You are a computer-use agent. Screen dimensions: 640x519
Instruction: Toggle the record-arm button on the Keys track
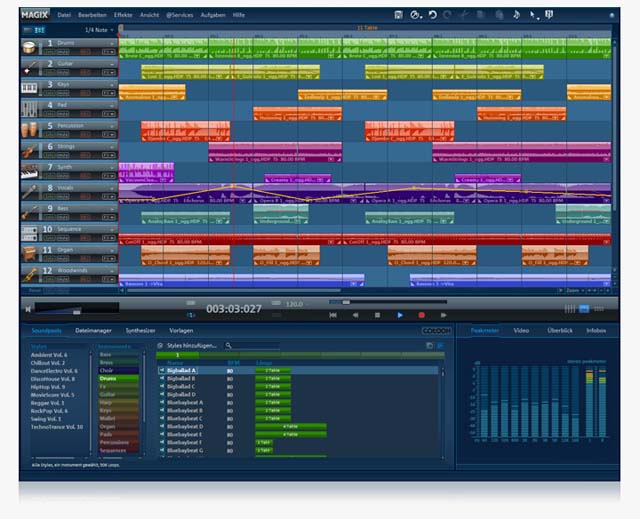85,93
